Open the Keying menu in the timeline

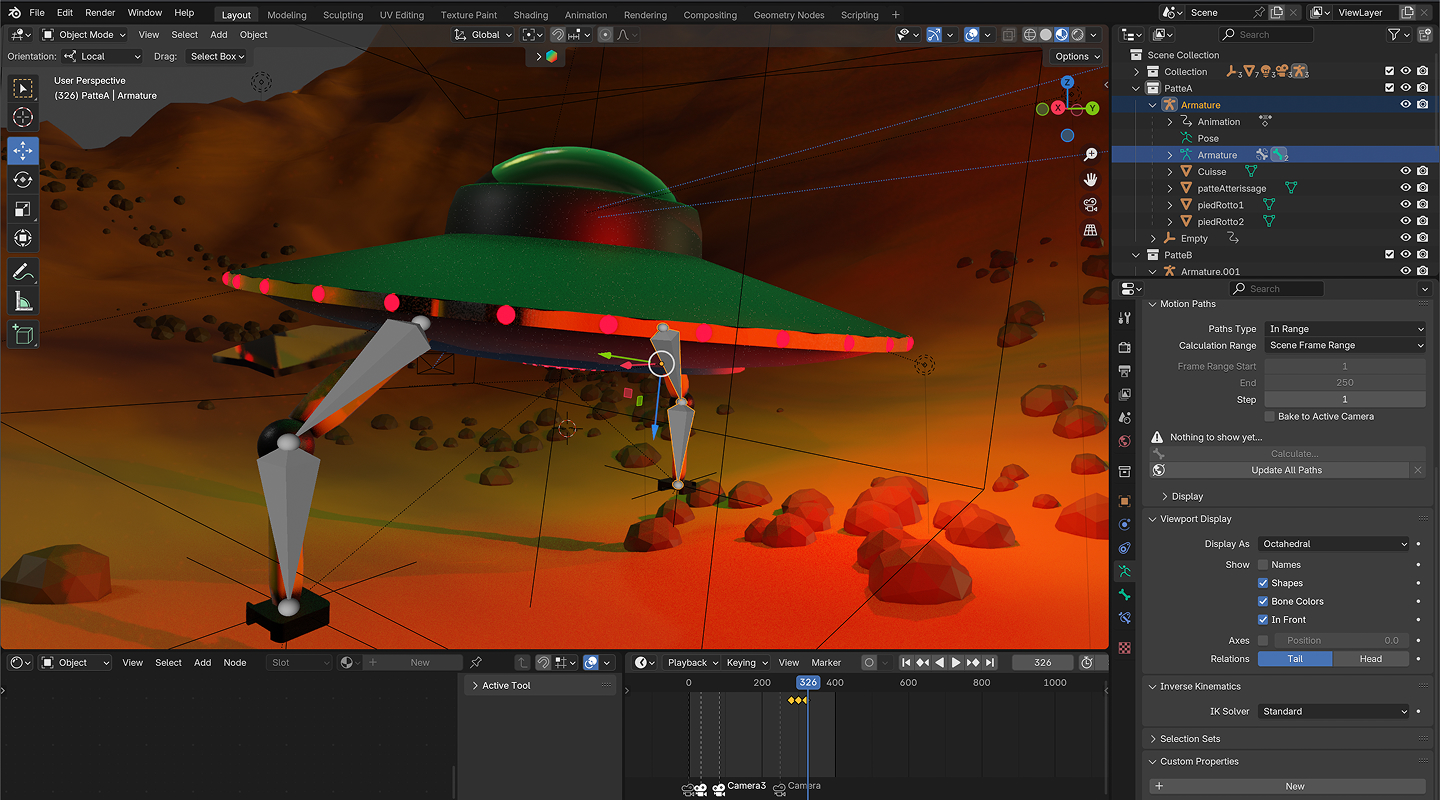(x=746, y=663)
